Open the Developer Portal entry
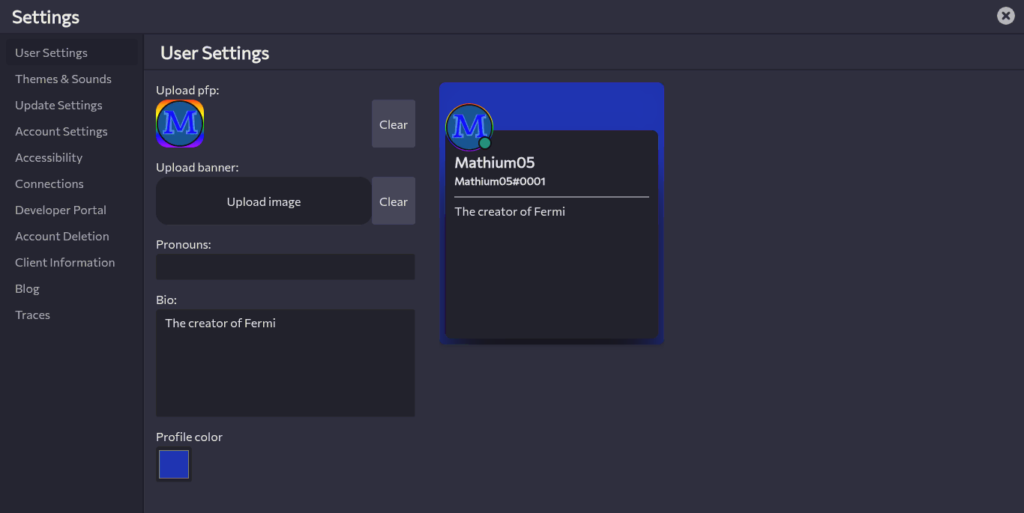1024x513 pixels. tap(60, 210)
